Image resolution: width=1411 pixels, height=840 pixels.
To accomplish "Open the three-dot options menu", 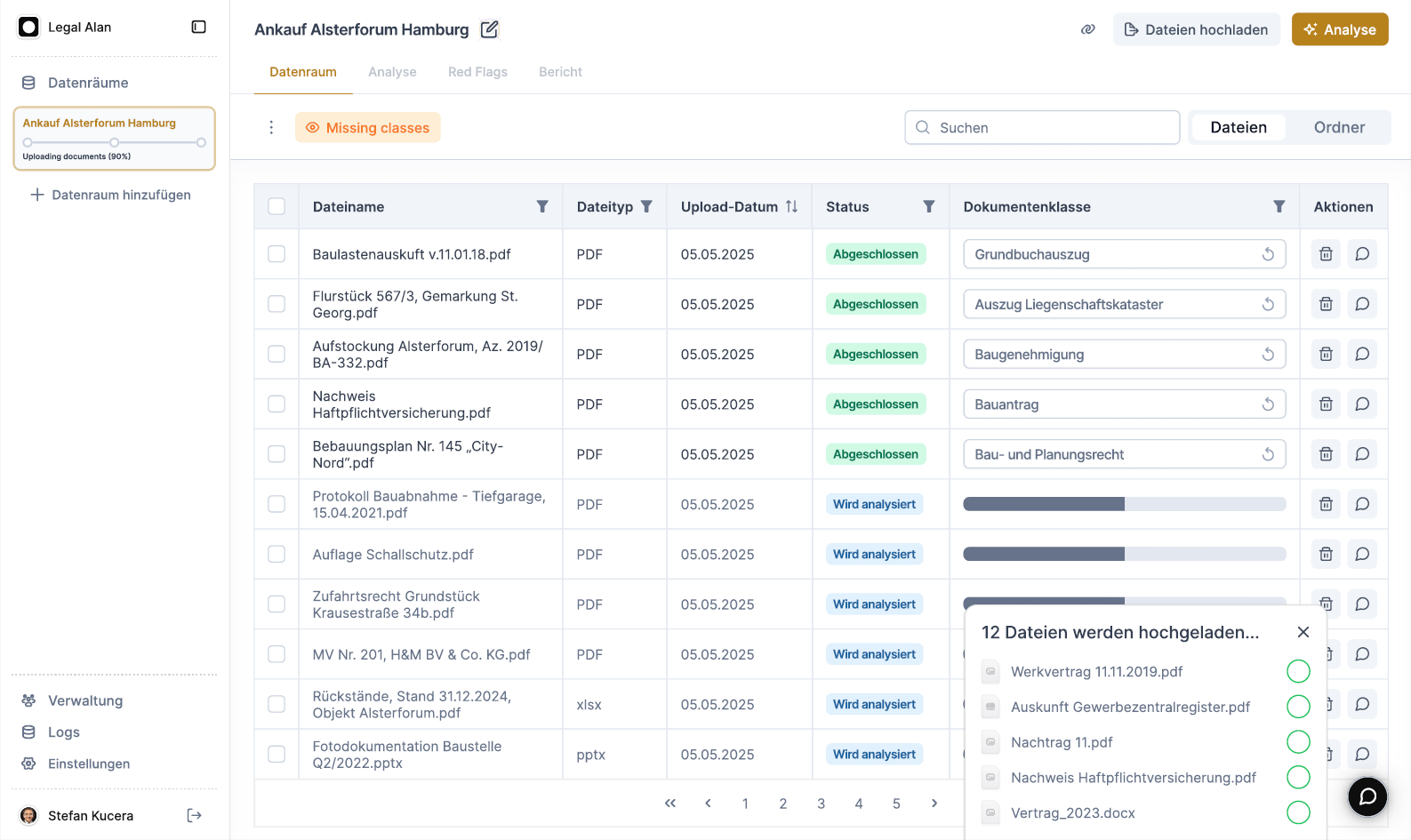I will pyautogui.click(x=271, y=127).
